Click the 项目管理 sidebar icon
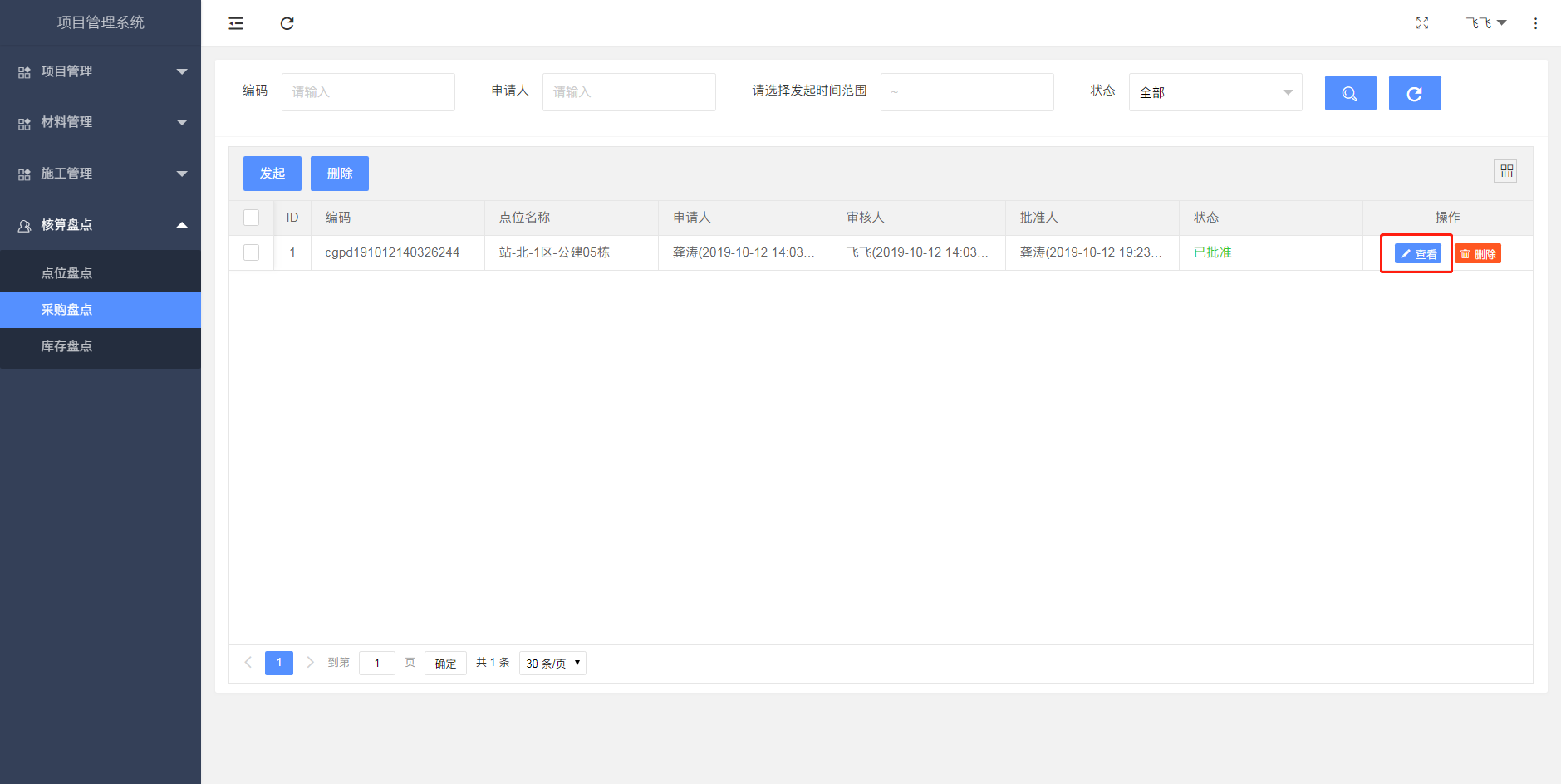1561x784 pixels. pyautogui.click(x=24, y=72)
